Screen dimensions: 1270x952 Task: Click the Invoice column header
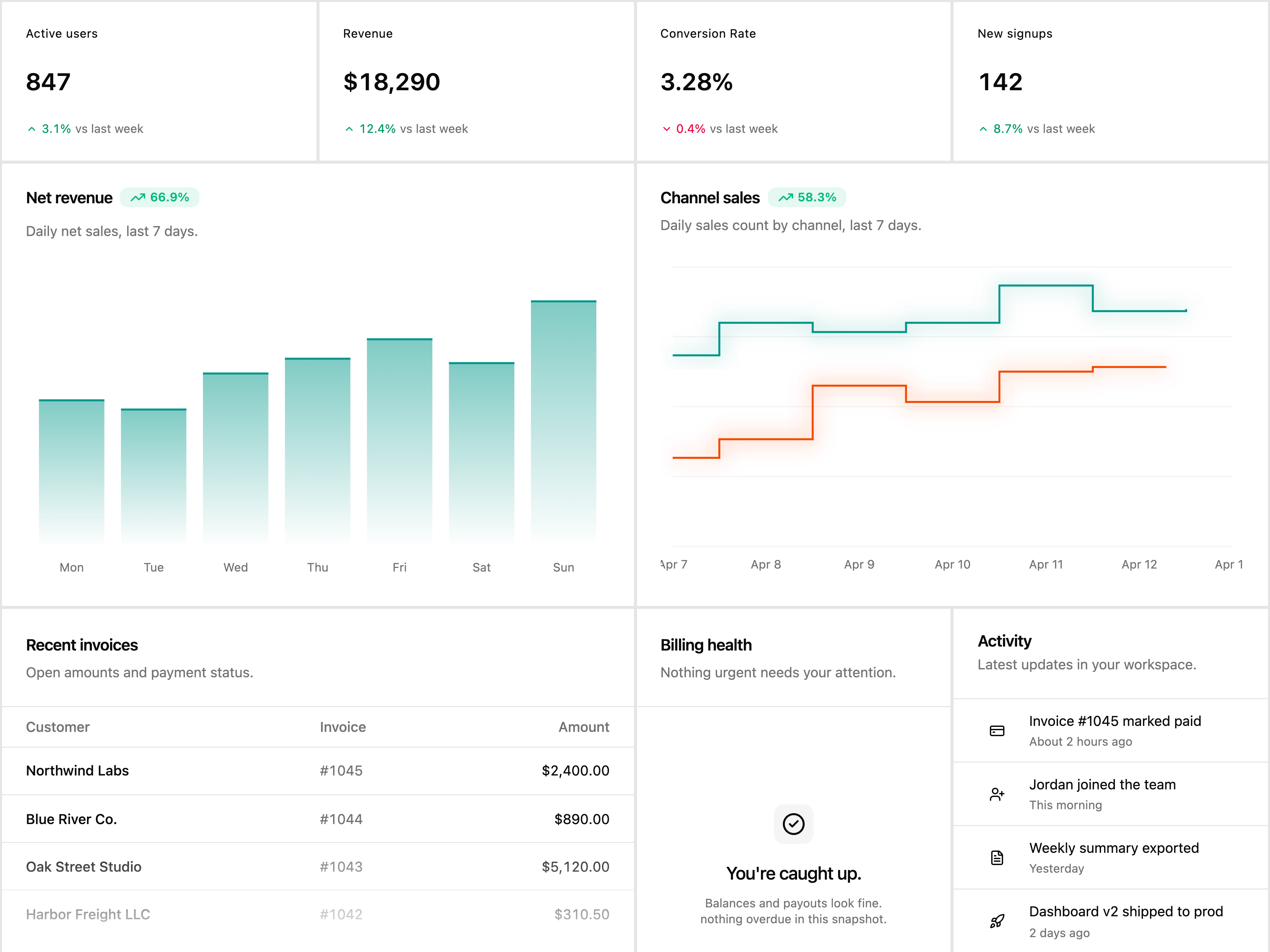pyautogui.click(x=343, y=727)
